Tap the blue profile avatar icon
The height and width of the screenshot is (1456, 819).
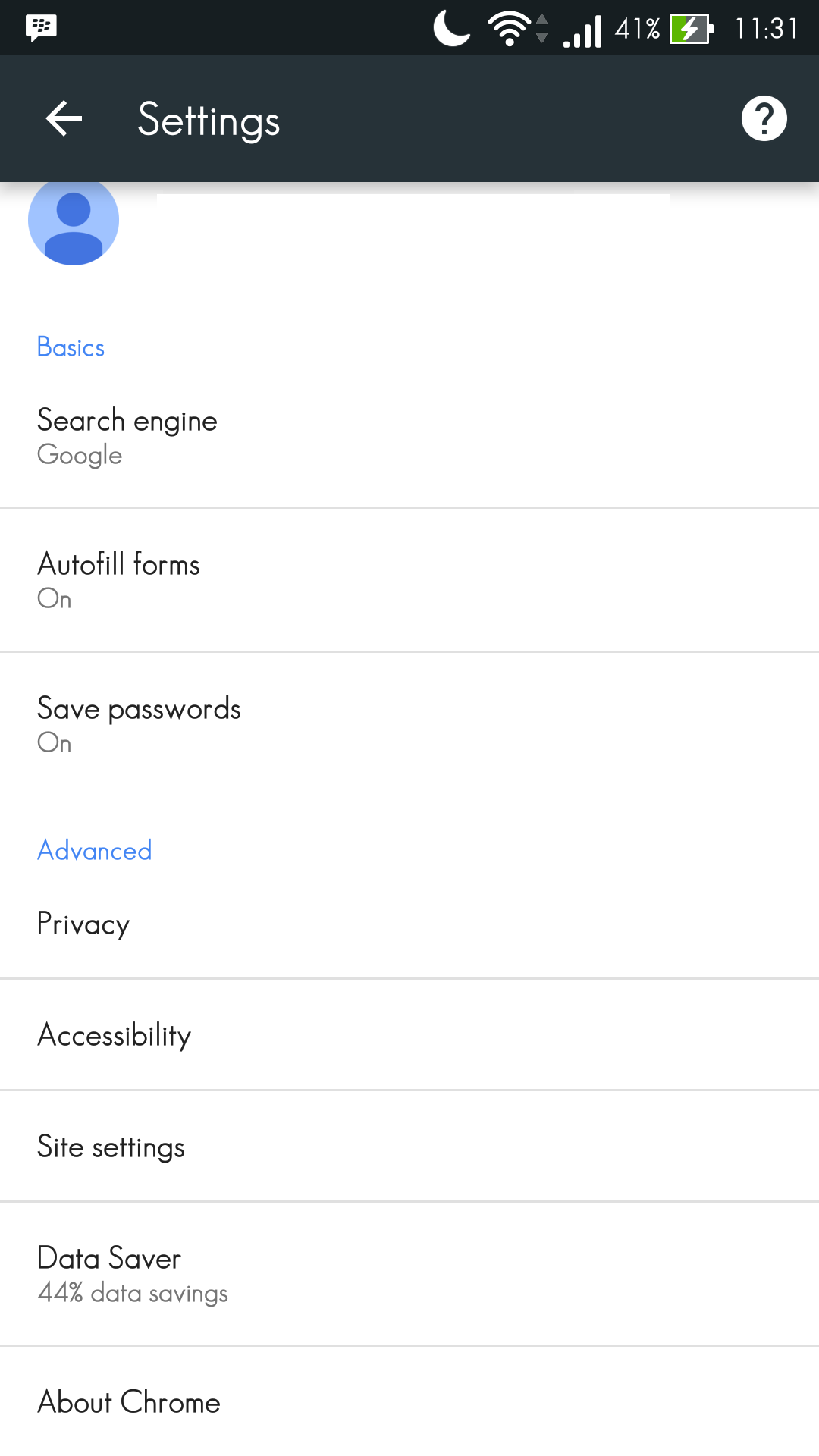coord(74,221)
